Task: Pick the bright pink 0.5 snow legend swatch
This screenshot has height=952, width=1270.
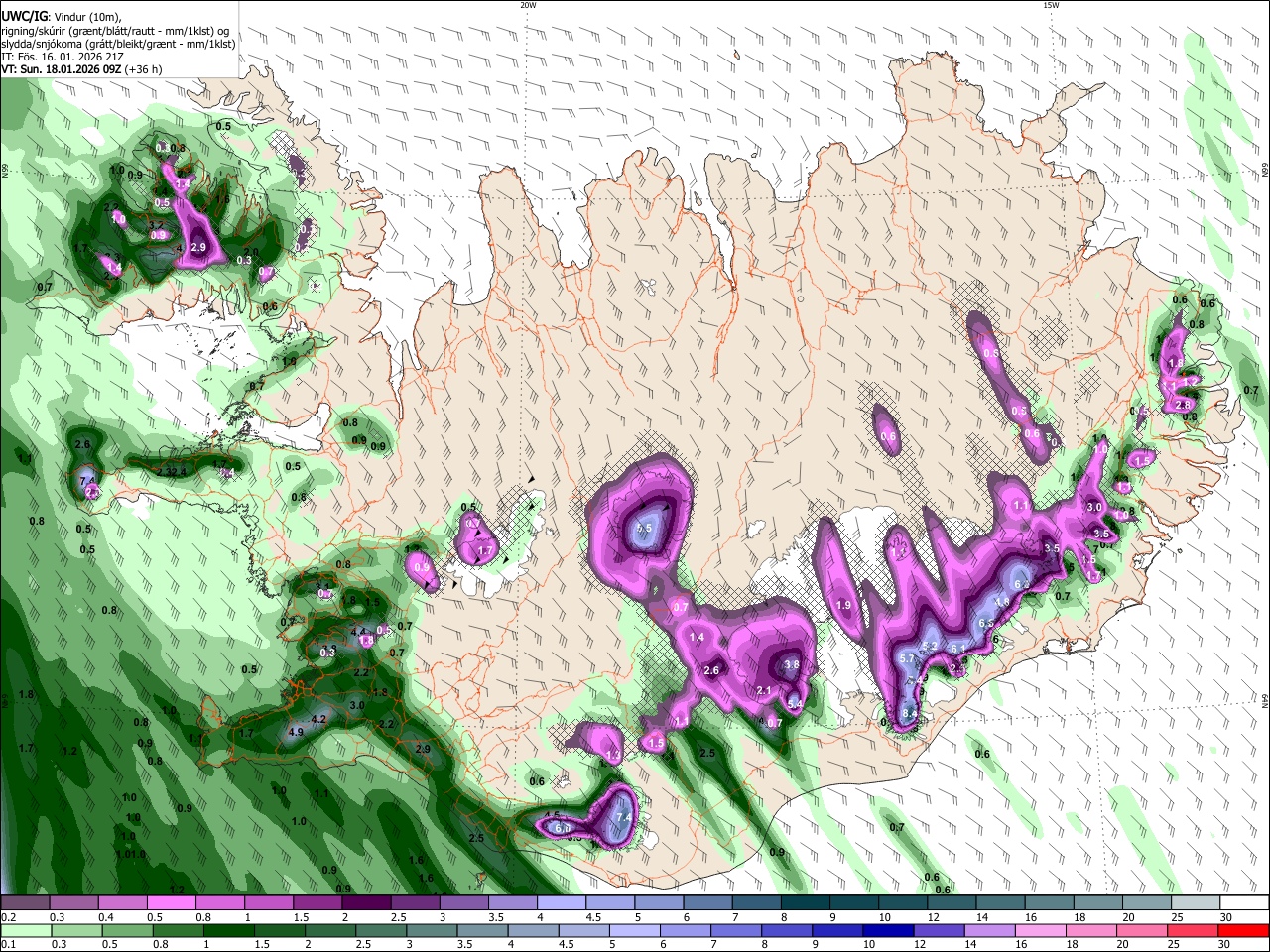Action: coord(170,903)
